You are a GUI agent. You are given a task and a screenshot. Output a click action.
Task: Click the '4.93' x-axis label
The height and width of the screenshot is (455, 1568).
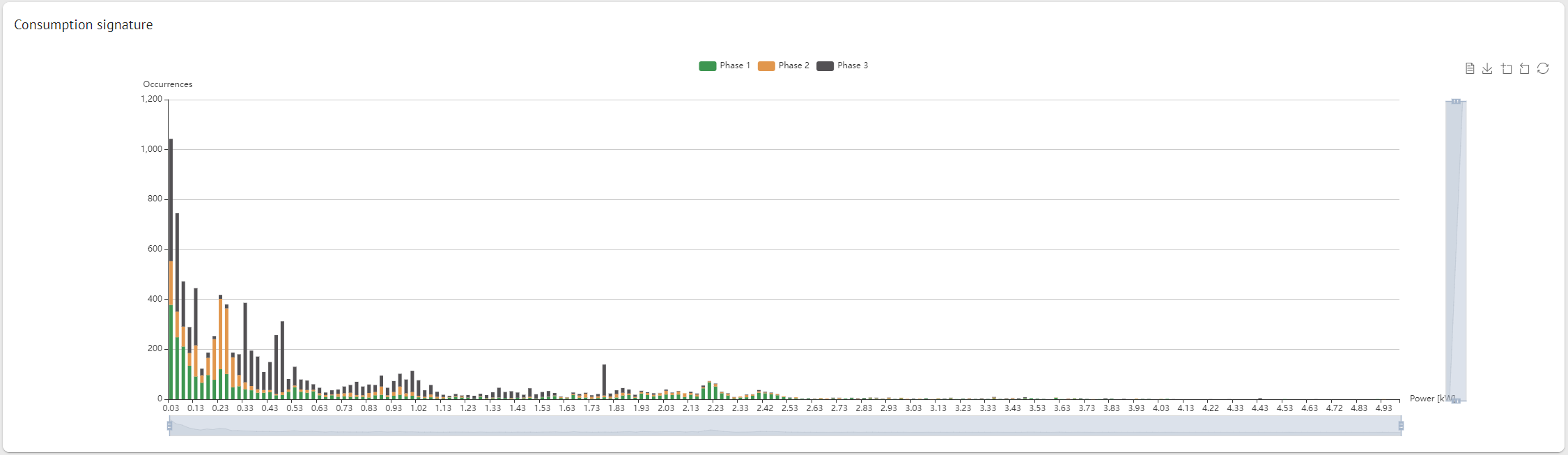pos(1384,408)
